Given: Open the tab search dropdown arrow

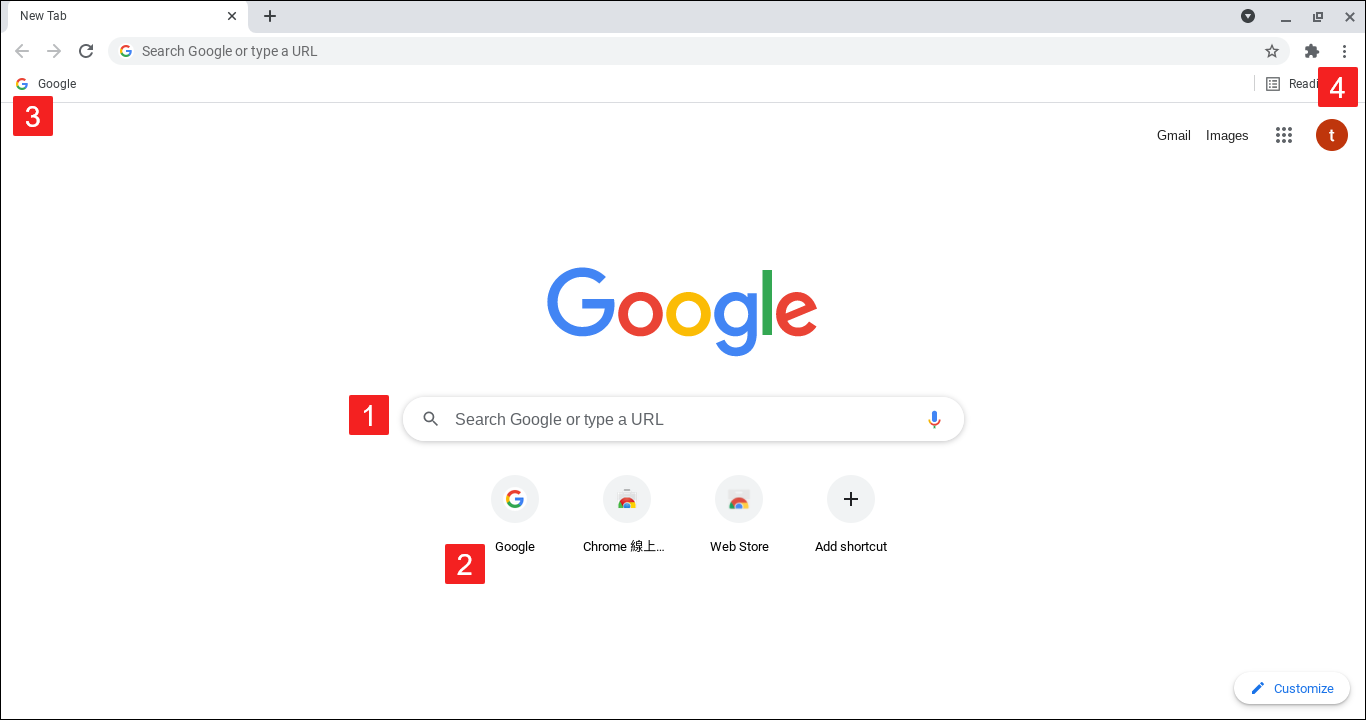Looking at the screenshot, I should click(1248, 16).
